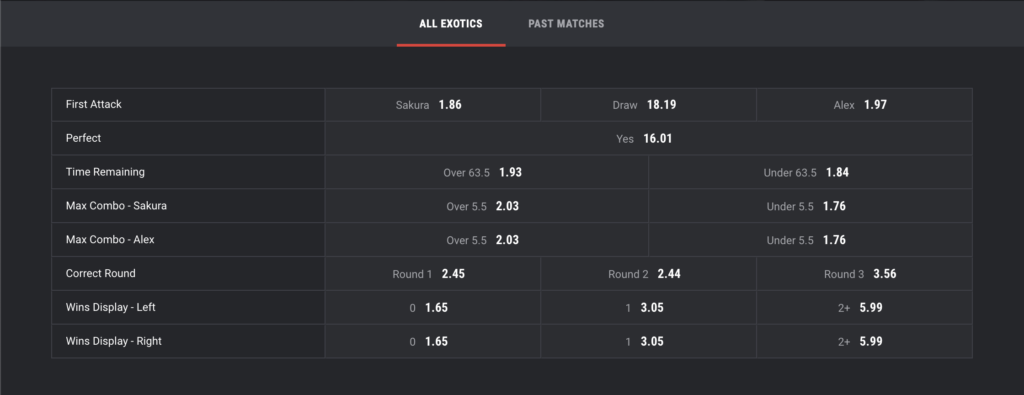
Task: Choose Max Combo Alex Under 5.5
Action: point(810,240)
